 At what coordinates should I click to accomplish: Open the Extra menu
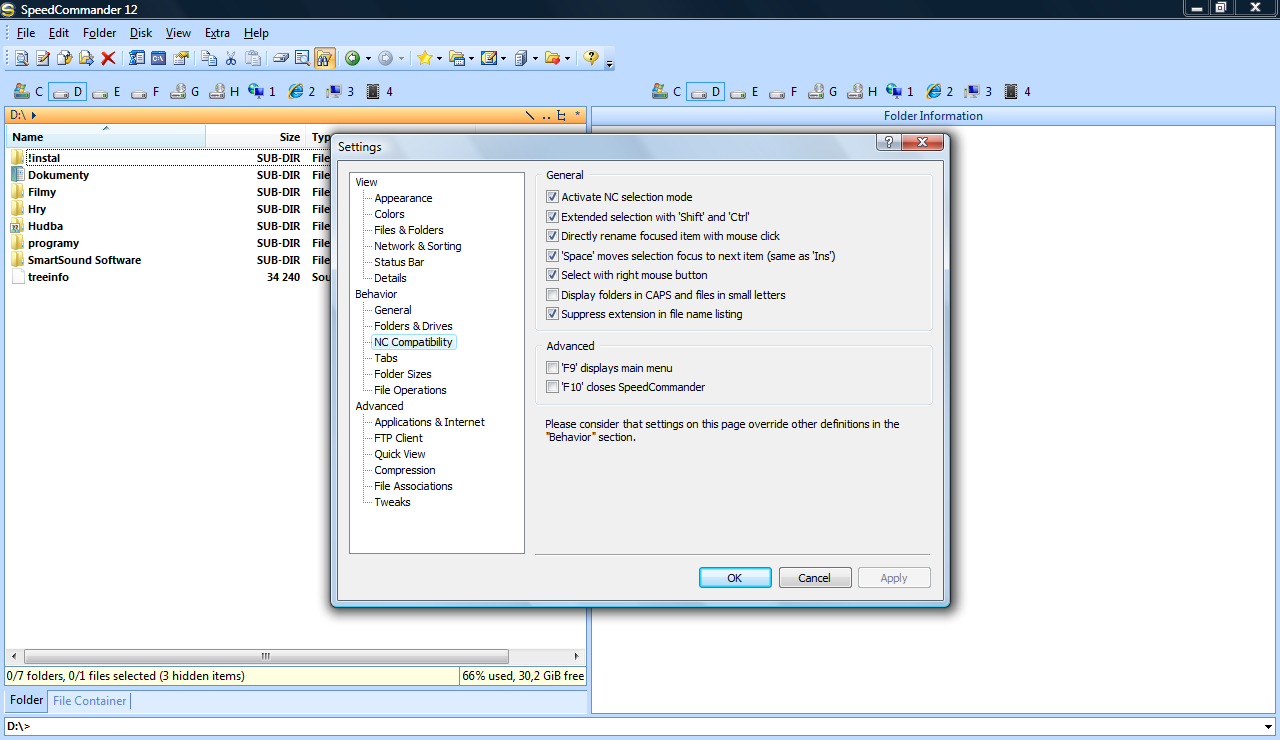pyautogui.click(x=217, y=33)
